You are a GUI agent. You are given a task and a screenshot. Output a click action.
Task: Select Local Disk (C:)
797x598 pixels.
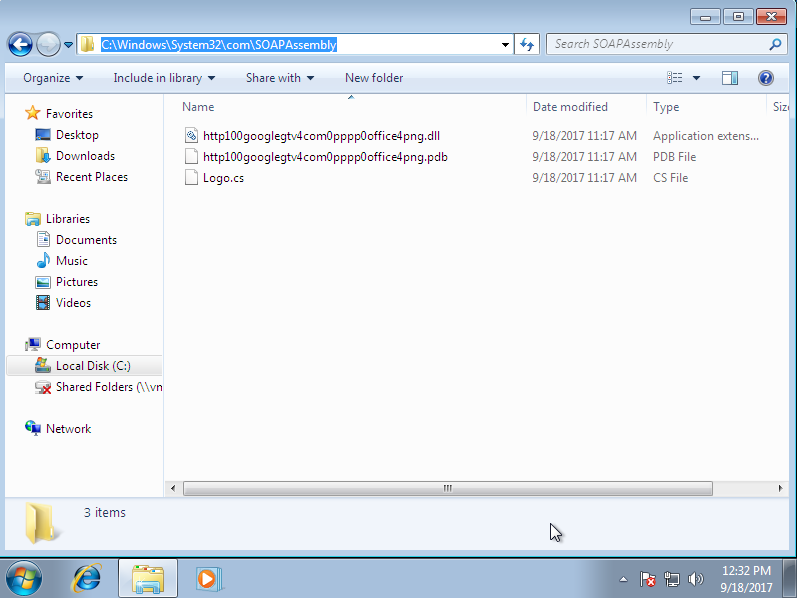click(x=93, y=366)
